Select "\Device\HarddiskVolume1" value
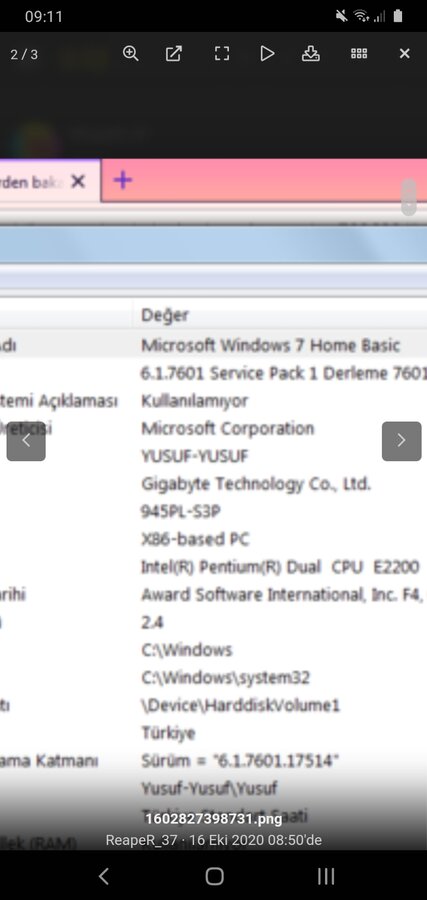This screenshot has height=900, width=427. click(240, 705)
